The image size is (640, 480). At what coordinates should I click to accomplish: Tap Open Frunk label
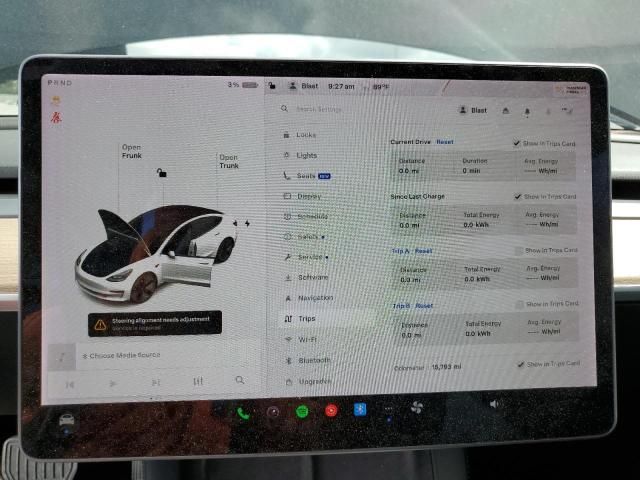[132, 151]
